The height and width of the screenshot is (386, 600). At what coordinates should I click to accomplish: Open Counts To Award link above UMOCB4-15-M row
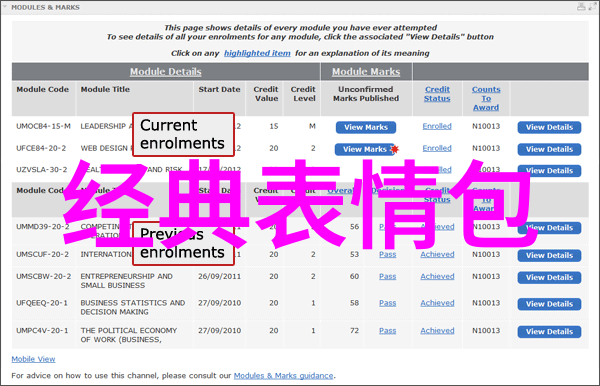pos(486,98)
